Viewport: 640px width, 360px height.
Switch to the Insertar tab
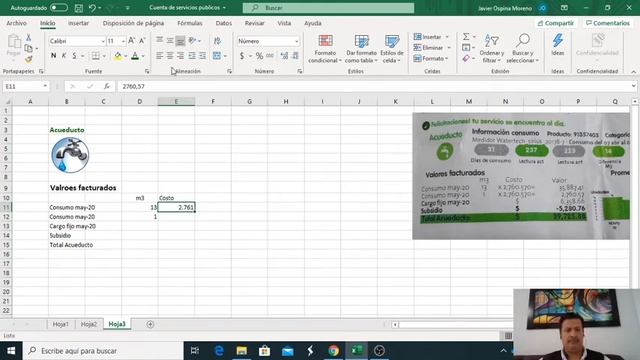pyautogui.click(x=78, y=23)
